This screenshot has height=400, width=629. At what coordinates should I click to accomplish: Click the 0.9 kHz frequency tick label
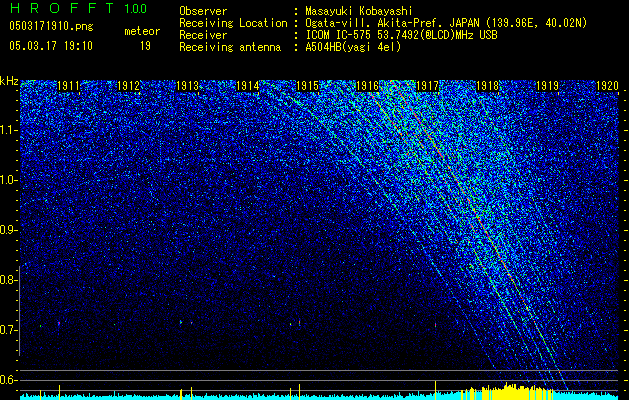tap(9, 230)
